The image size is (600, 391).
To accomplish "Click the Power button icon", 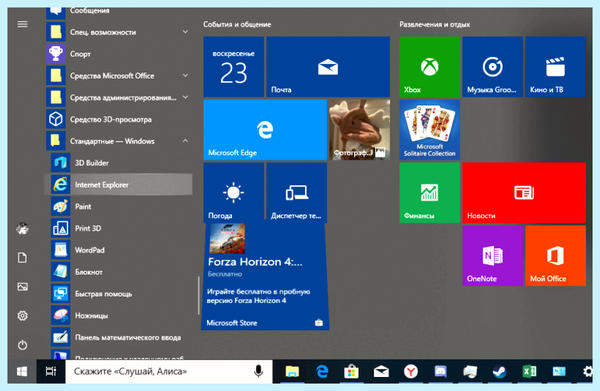I will coord(23,345).
